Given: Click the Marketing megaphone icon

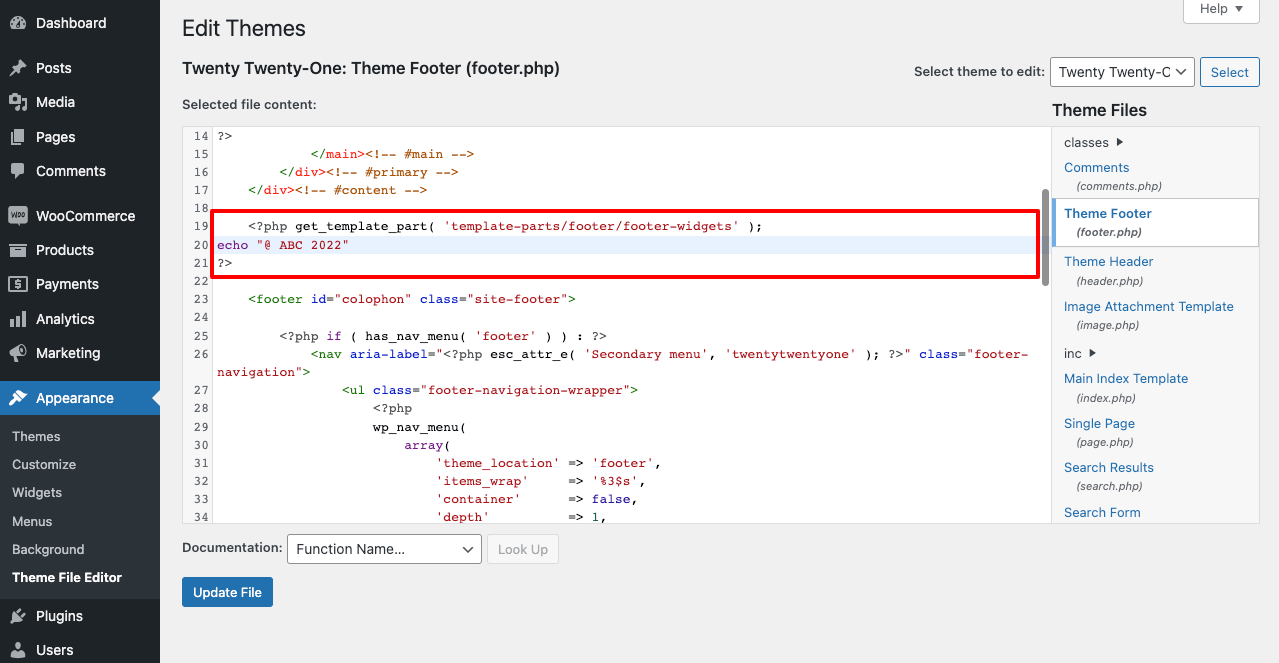Looking at the screenshot, I should click(18, 353).
